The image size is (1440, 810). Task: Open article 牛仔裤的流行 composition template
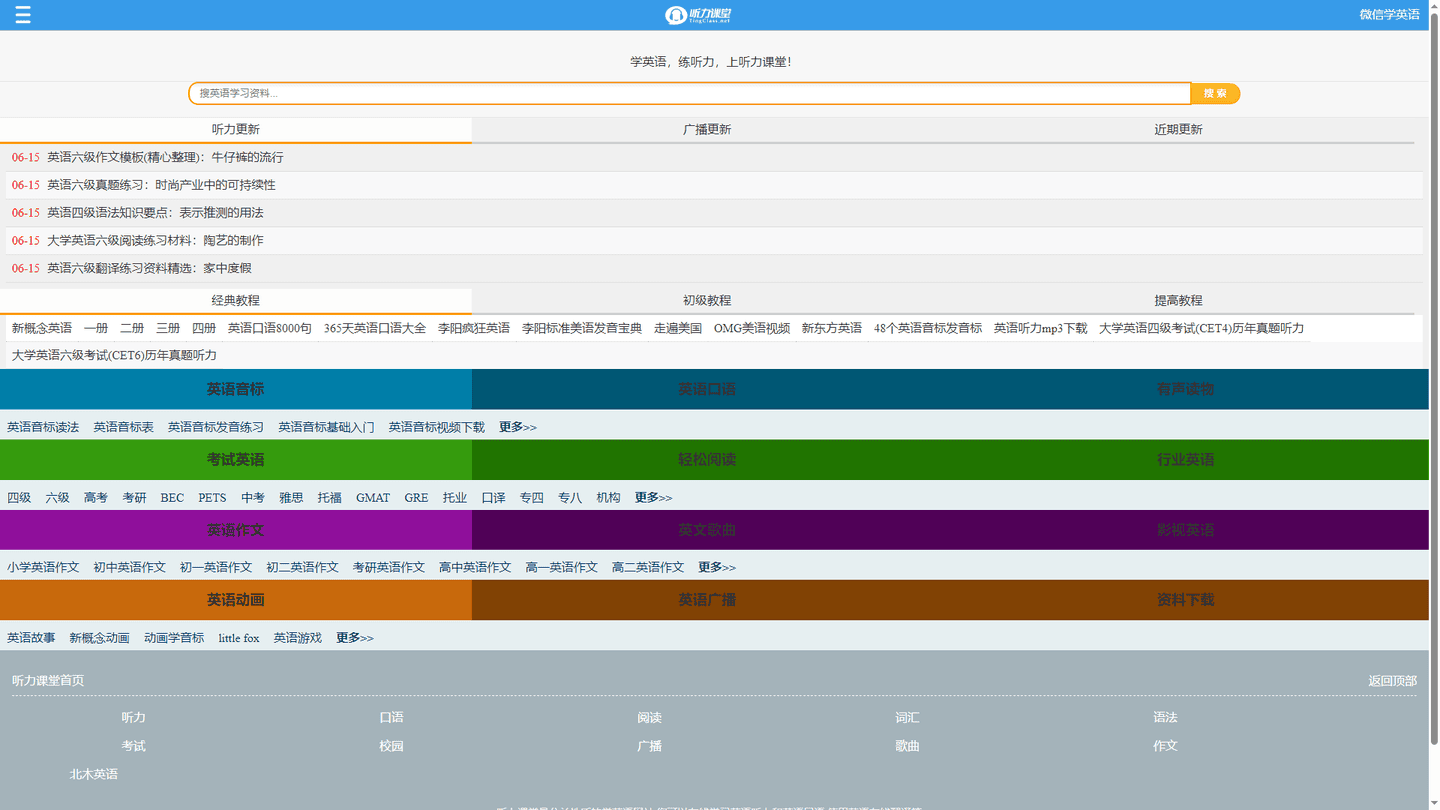pos(165,157)
